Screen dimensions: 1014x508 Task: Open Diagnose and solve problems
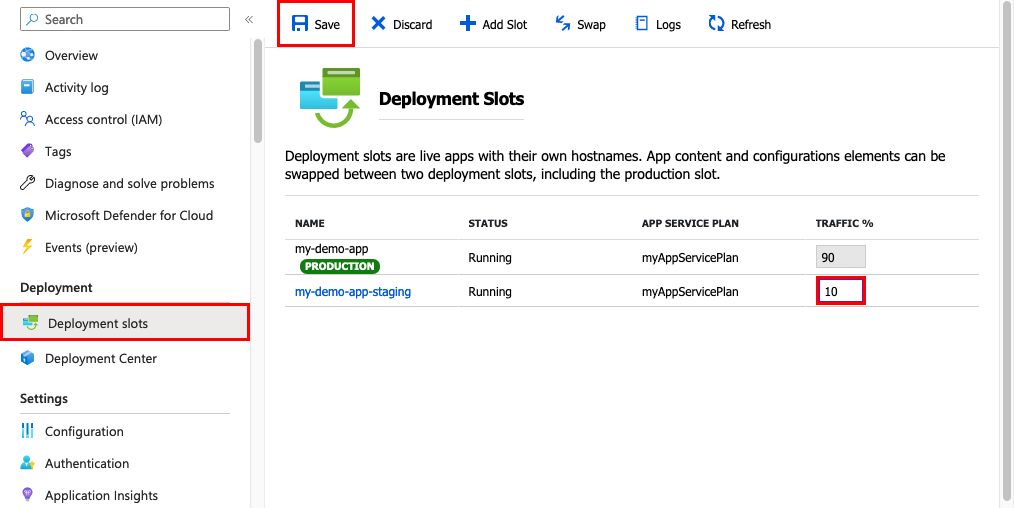[x=117, y=184]
